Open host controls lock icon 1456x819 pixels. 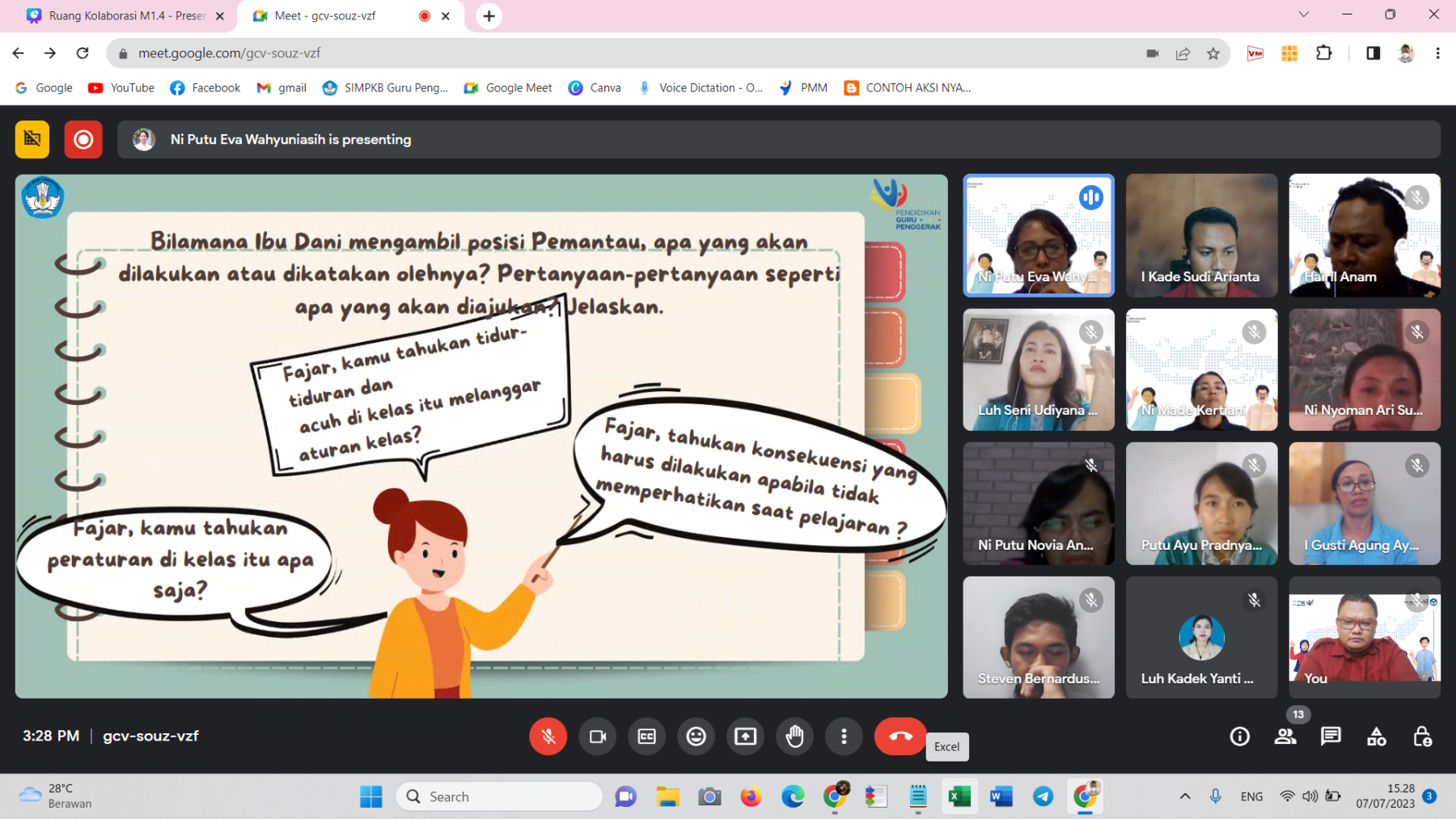coord(1421,736)
